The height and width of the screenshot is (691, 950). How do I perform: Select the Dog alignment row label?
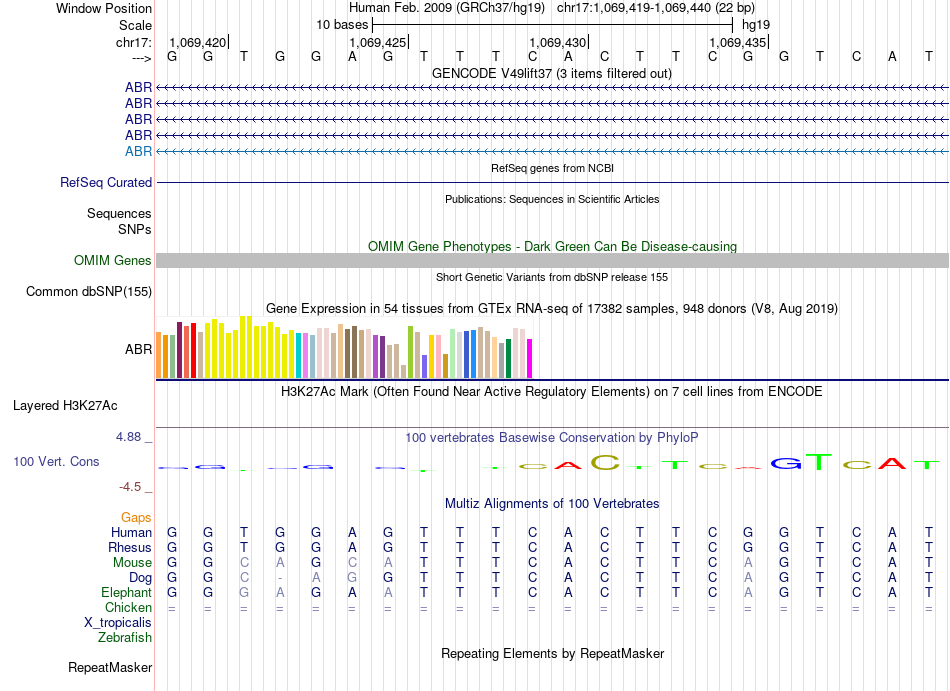click(x=140, y=578)
